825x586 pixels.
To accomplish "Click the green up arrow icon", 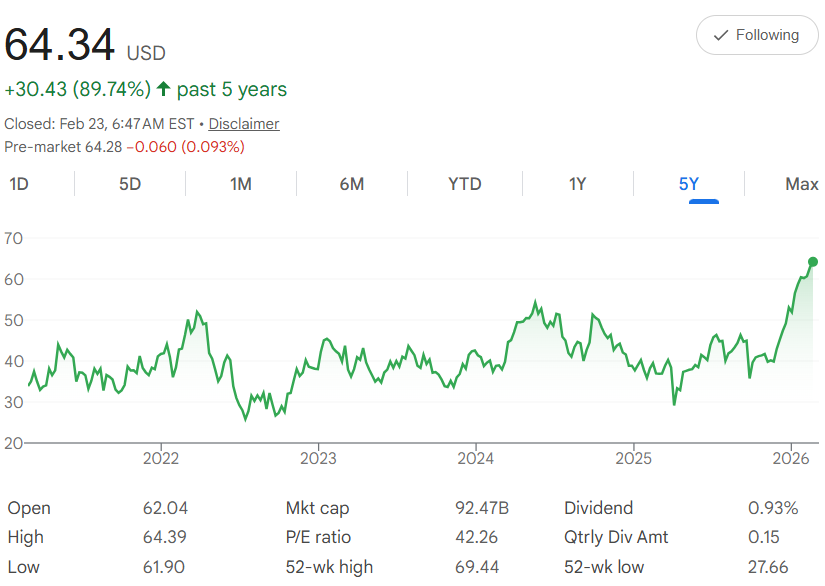I will 164,90.
